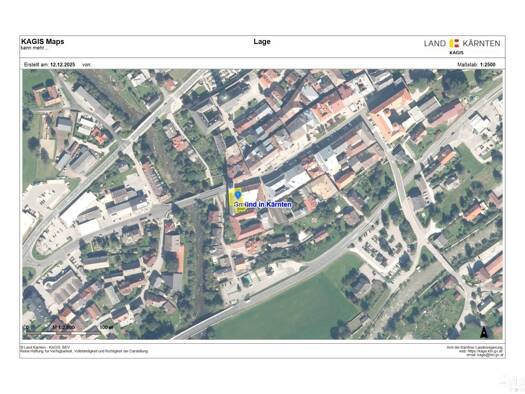
Task: Click the Land Kärnten red-yellow crest logo
Action: click(454, 43)
